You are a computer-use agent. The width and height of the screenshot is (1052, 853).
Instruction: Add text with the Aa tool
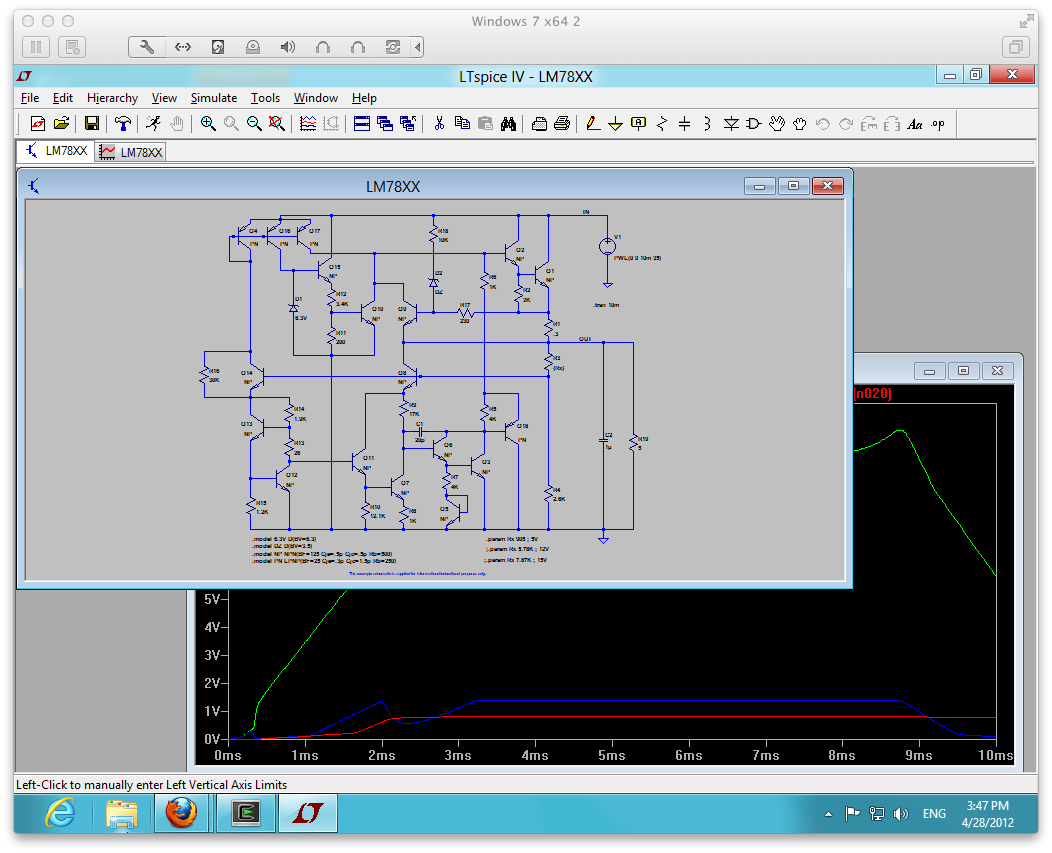[x=915, y=123]
